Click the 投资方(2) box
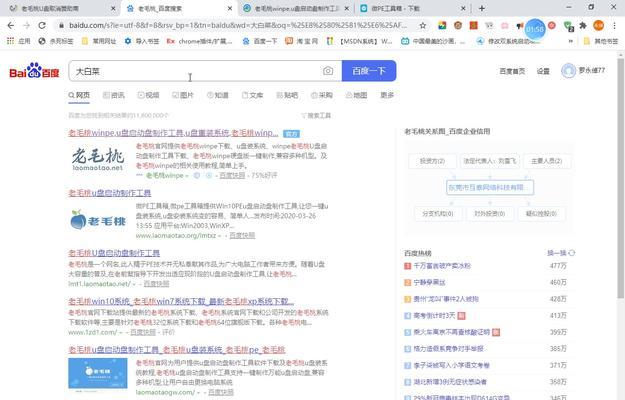 pyautogui.click(x=432, y=161)
